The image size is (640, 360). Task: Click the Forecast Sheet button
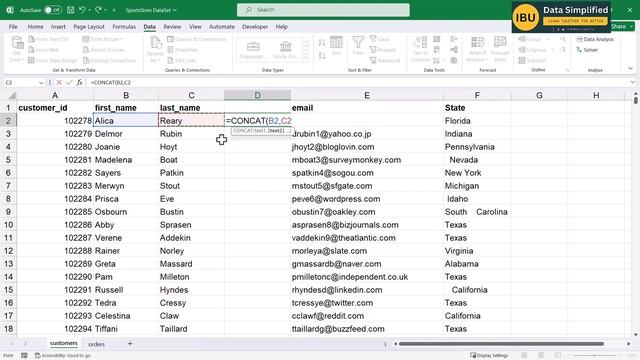[x=500, y=49]
